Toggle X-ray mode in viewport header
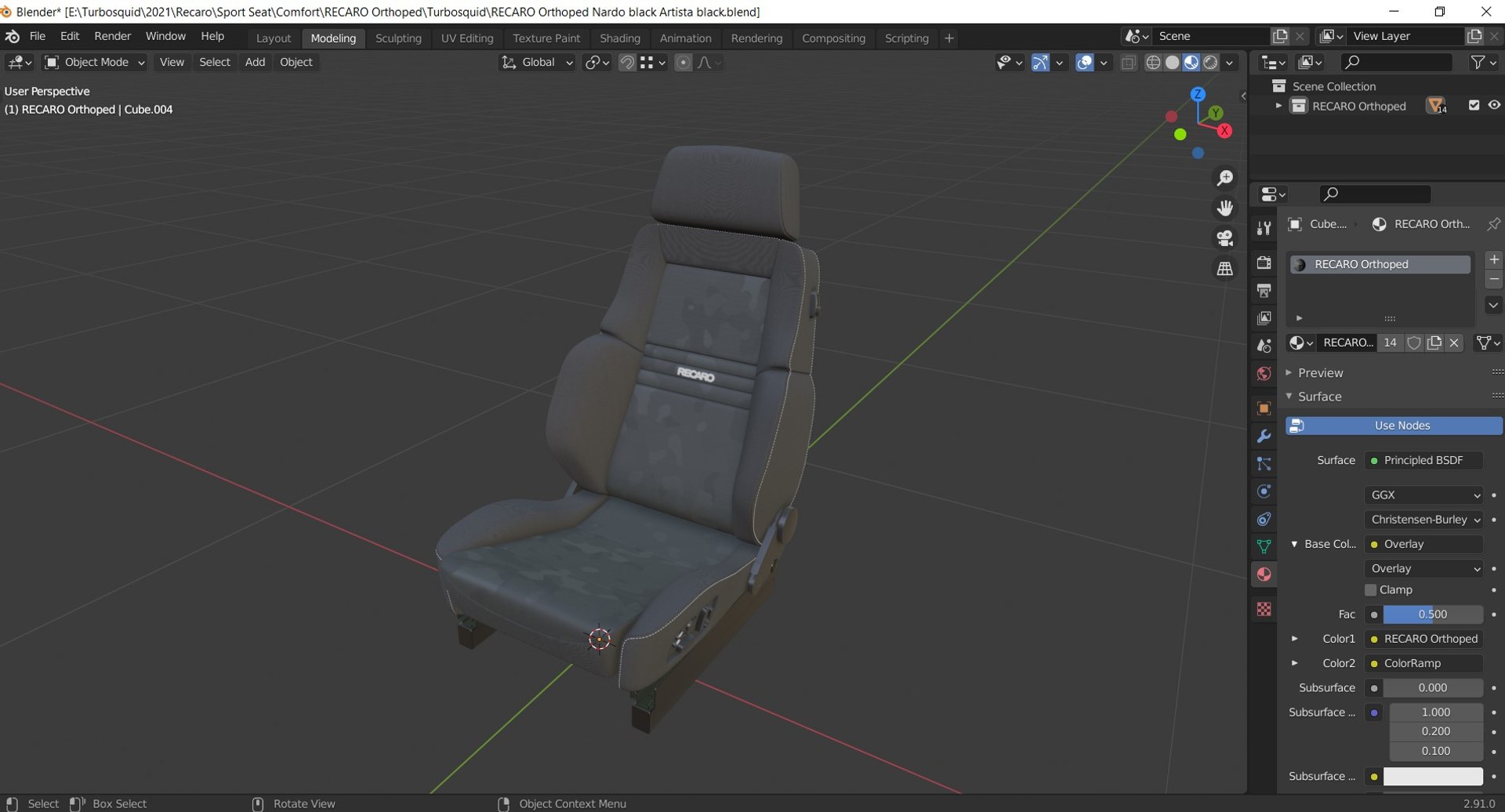The width and height of the screenshot is (1505, 812). coord(1128,63)
